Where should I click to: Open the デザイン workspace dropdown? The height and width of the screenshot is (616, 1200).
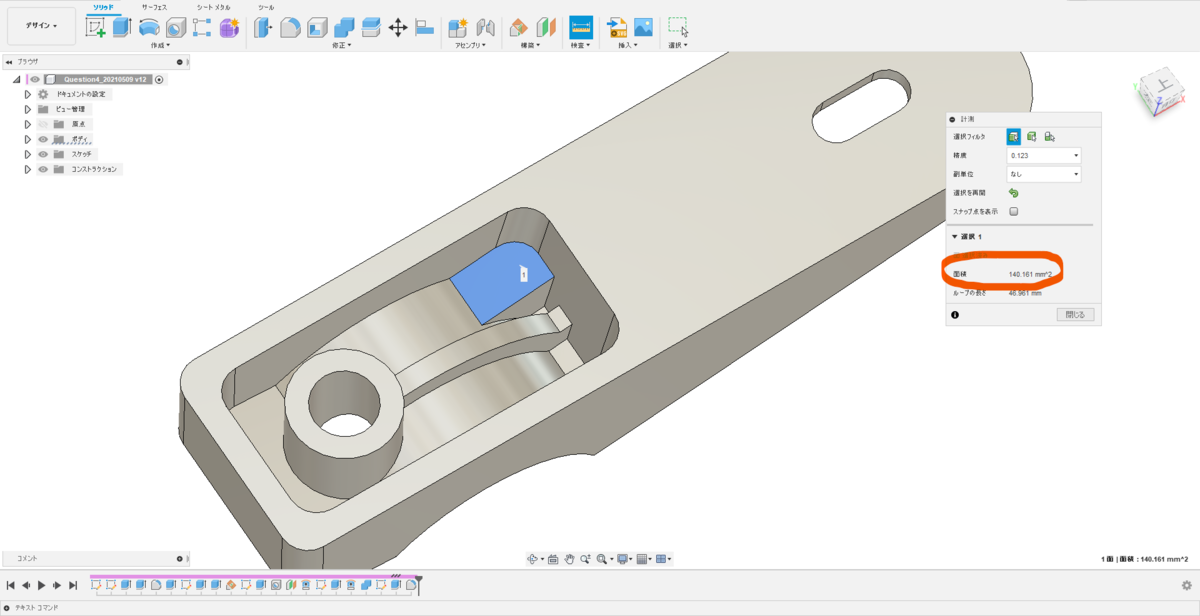(x=41, y=26)
